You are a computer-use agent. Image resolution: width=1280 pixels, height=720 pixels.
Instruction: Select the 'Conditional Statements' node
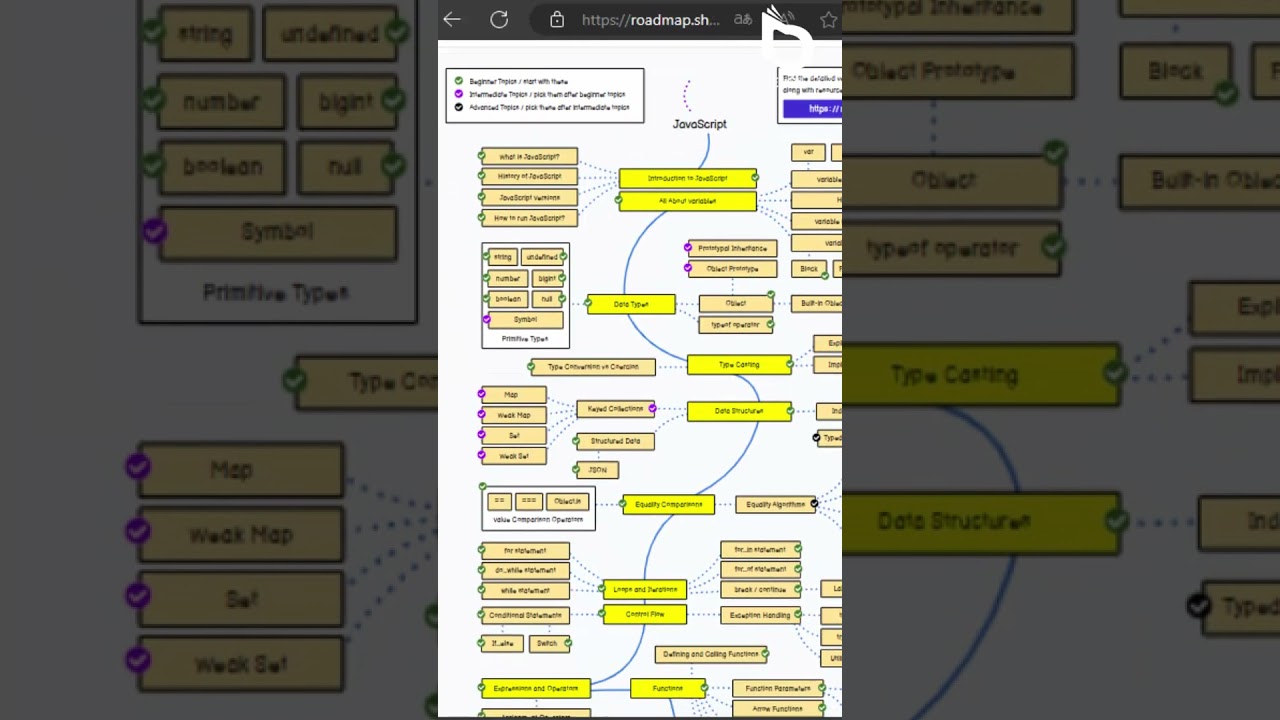(x=525, y=615)
